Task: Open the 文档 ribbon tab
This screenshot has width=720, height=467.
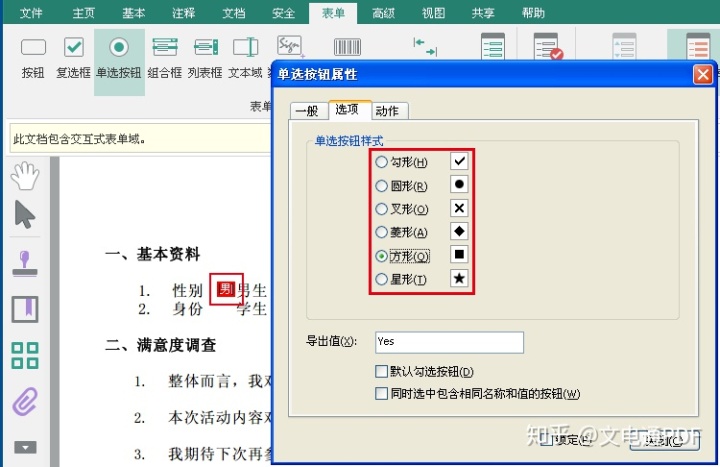Action: point(234,13)
